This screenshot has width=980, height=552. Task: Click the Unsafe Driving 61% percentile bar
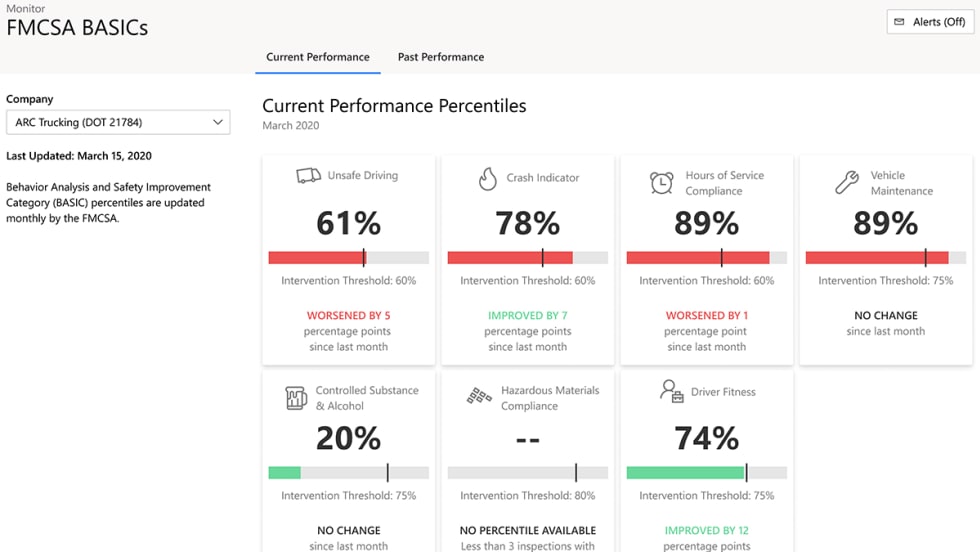point(348,257)
